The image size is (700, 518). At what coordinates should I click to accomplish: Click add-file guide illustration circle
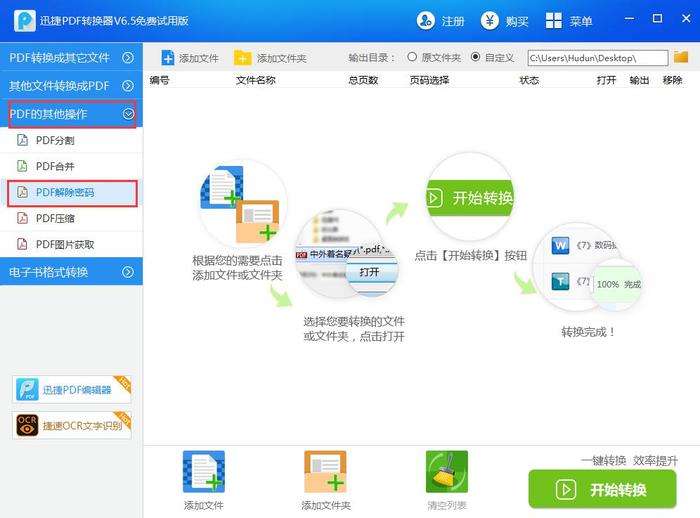242,204
